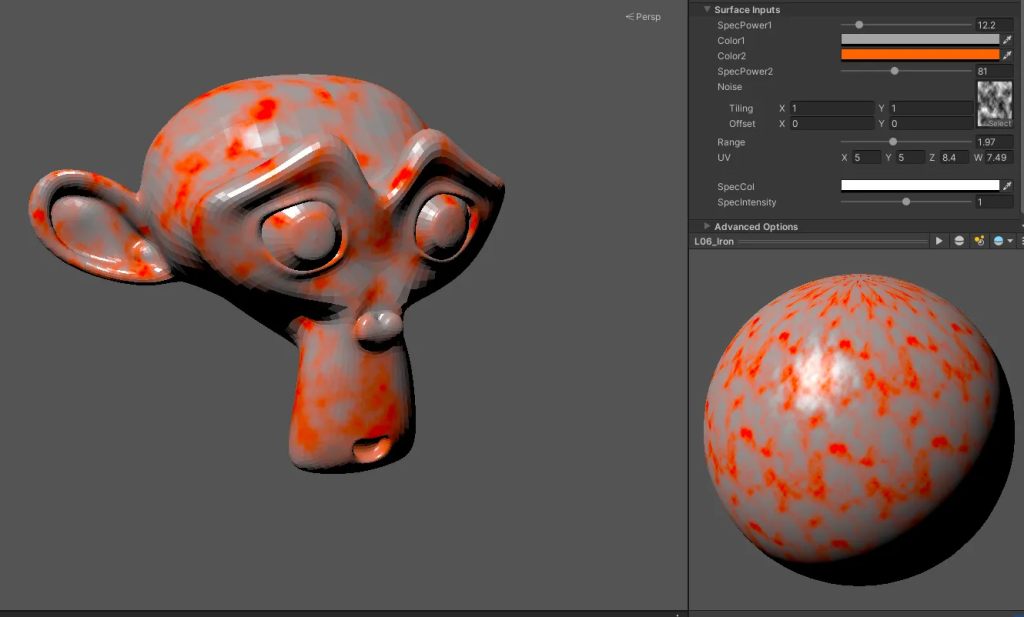Click the SpecPower2 value field showing 81
The height and width of the screenshot is (617, 1024).
click(x=993, y=71)
